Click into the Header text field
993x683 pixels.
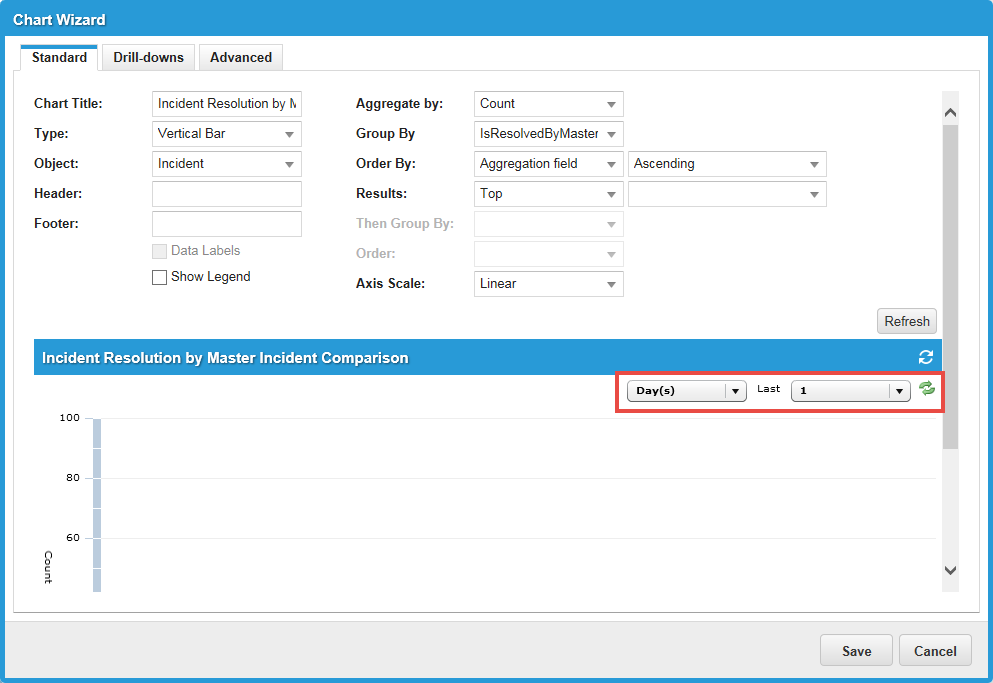coord(227,194)
